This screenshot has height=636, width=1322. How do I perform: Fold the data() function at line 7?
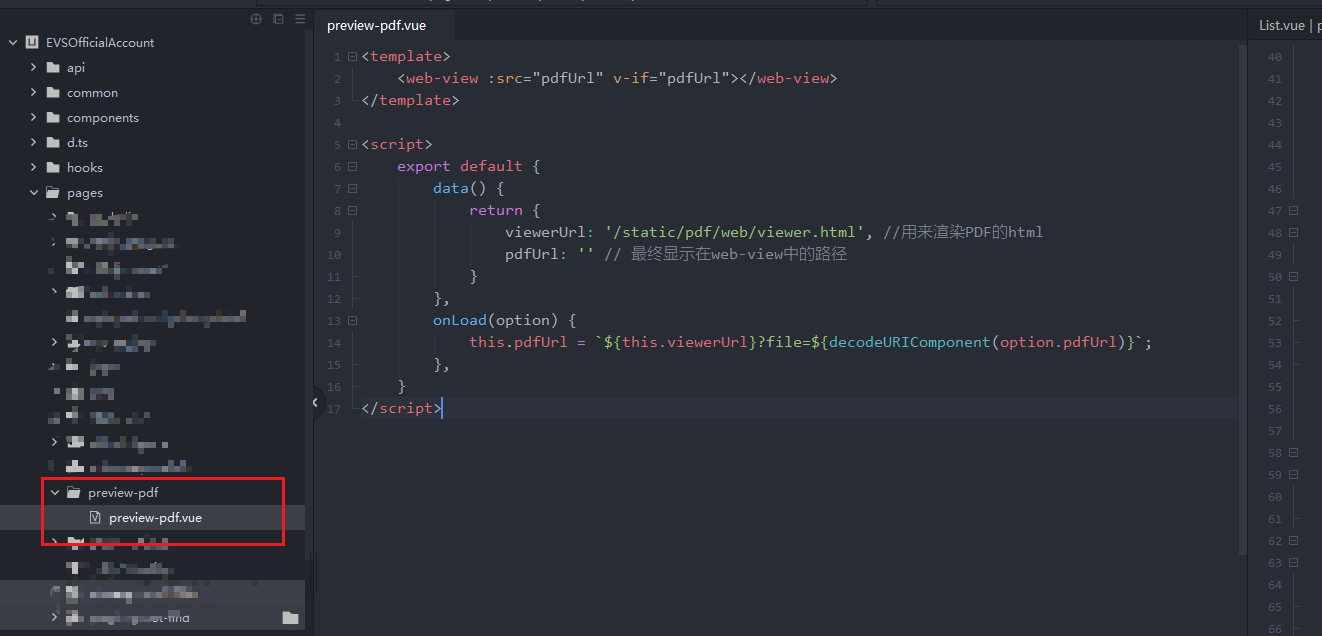[x=352, y=189]
